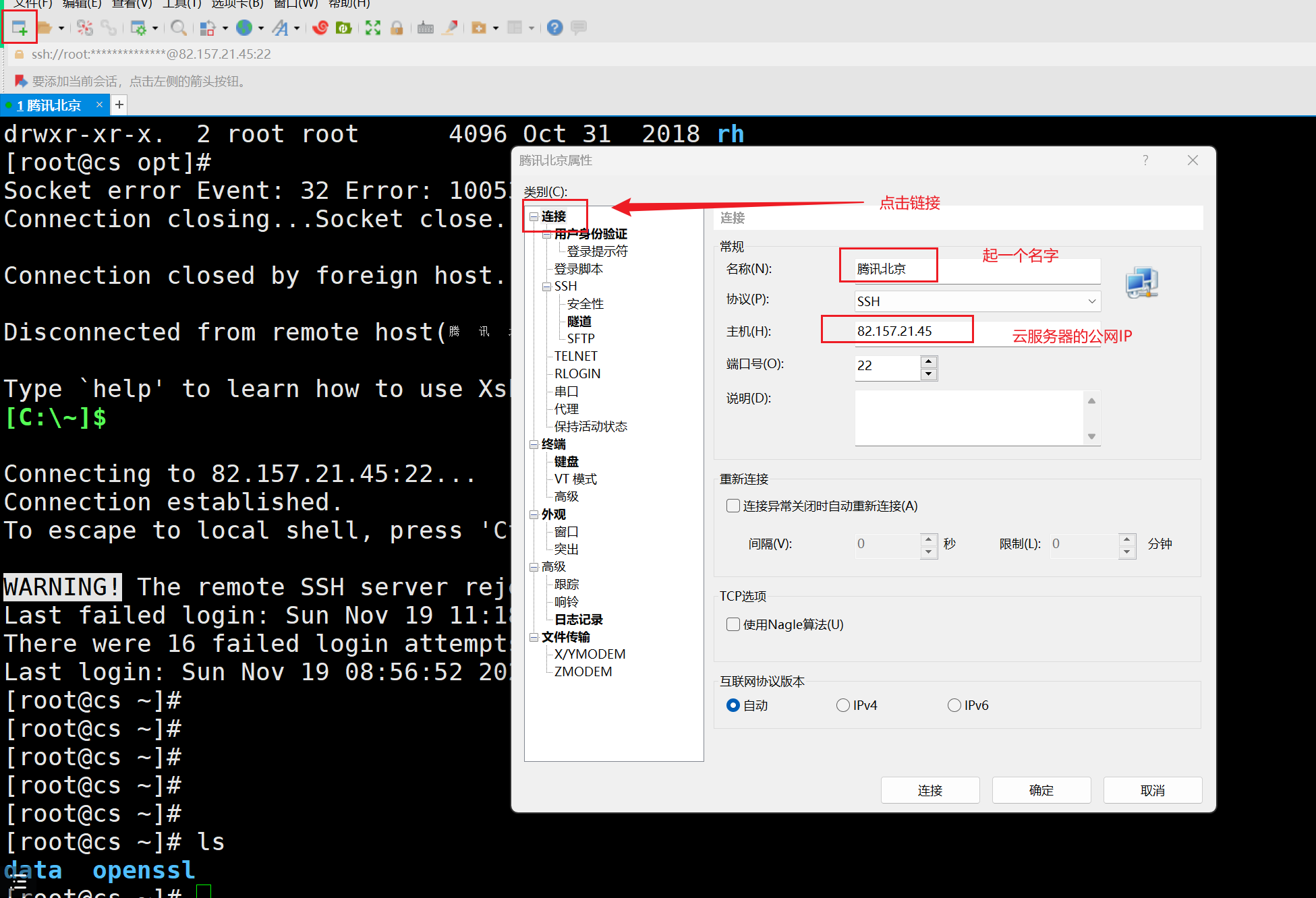This screenshot has width=1316, height=898.
Task: Click the 连接 button in dialog
Action: [x=929, y=790]
